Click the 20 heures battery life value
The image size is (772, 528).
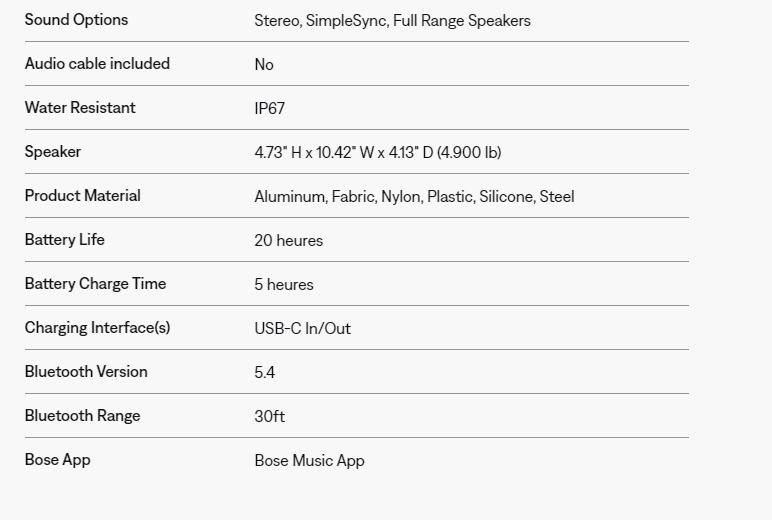[288, 241]
